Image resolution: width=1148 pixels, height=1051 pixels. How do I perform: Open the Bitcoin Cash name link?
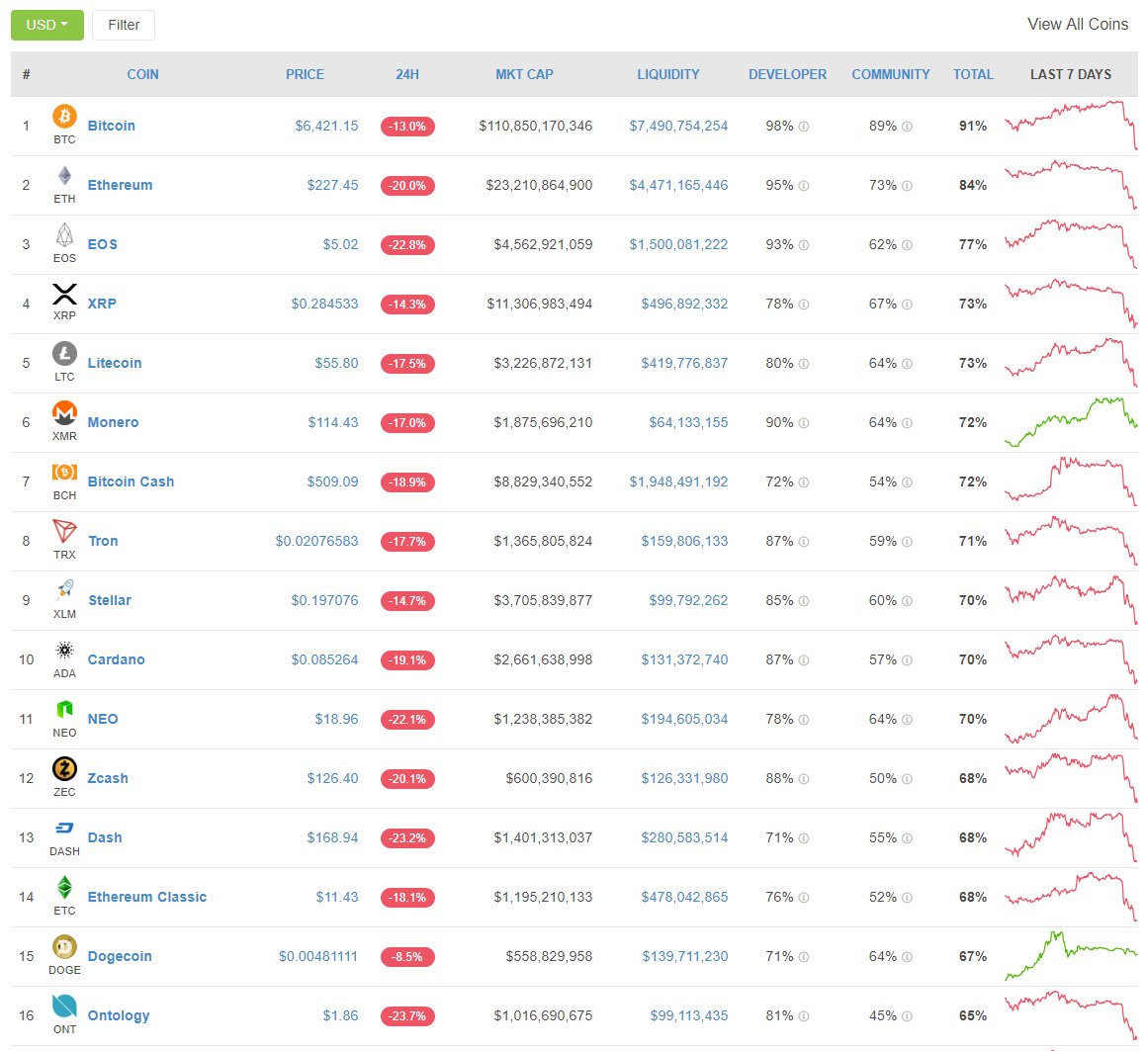[132, 482]
